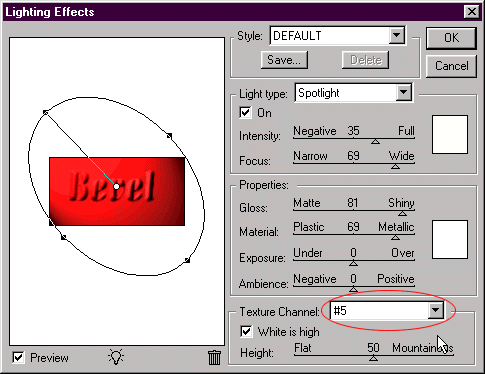485x374 pixels.
Task: Click the red Bevel preview image
Action: click(x=117, y=191)
